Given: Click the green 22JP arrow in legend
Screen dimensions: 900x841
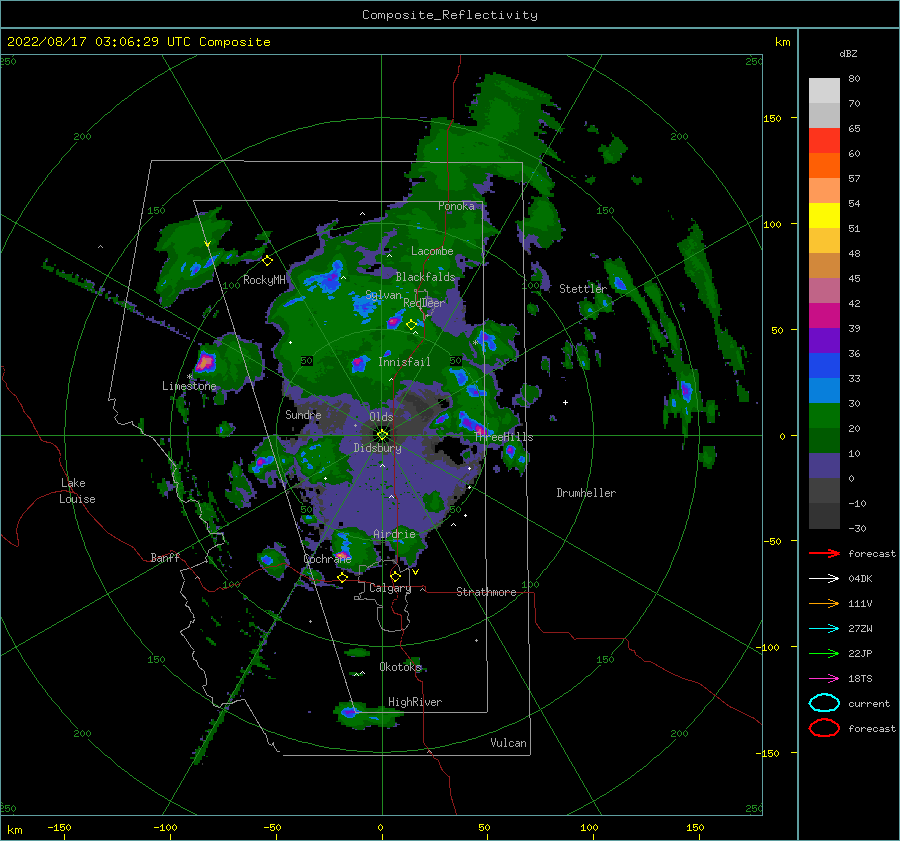Looking at the screenshot, I should click(x=824, y=653).
